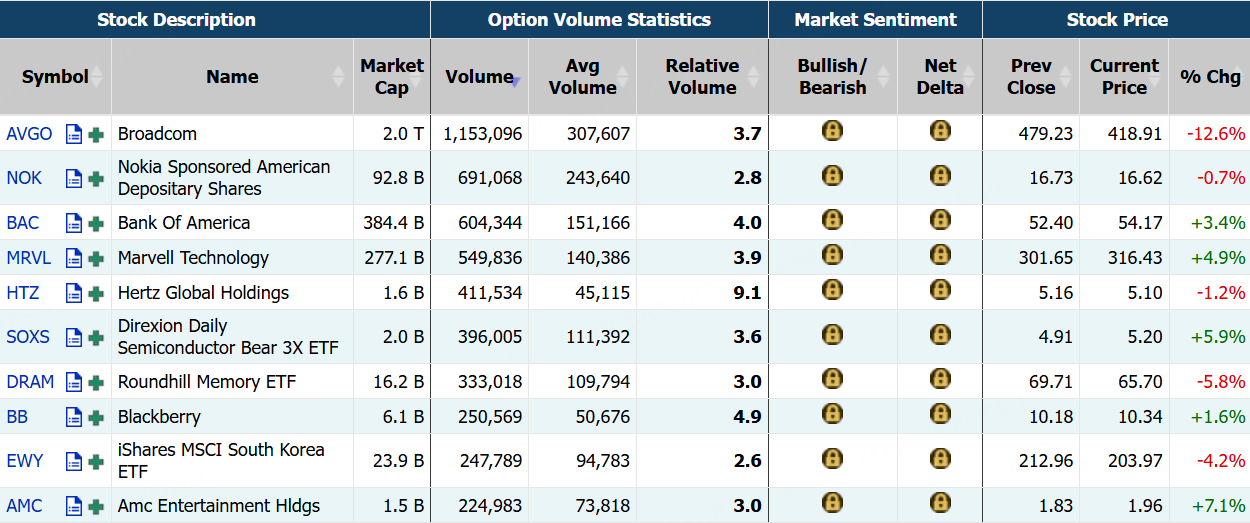
Task: Click the Bullish/Bearish lock icon for Blackberry
Action: point(832,413)
